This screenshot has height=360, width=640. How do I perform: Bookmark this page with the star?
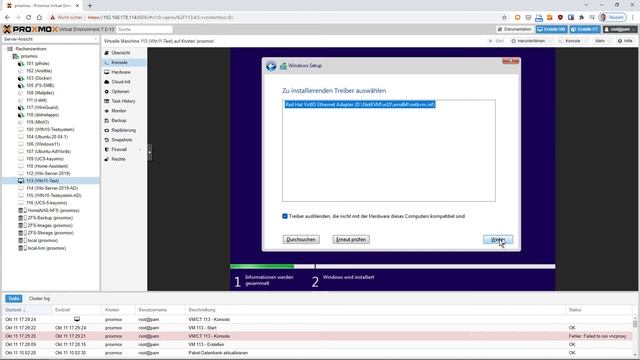pos(504,18)
